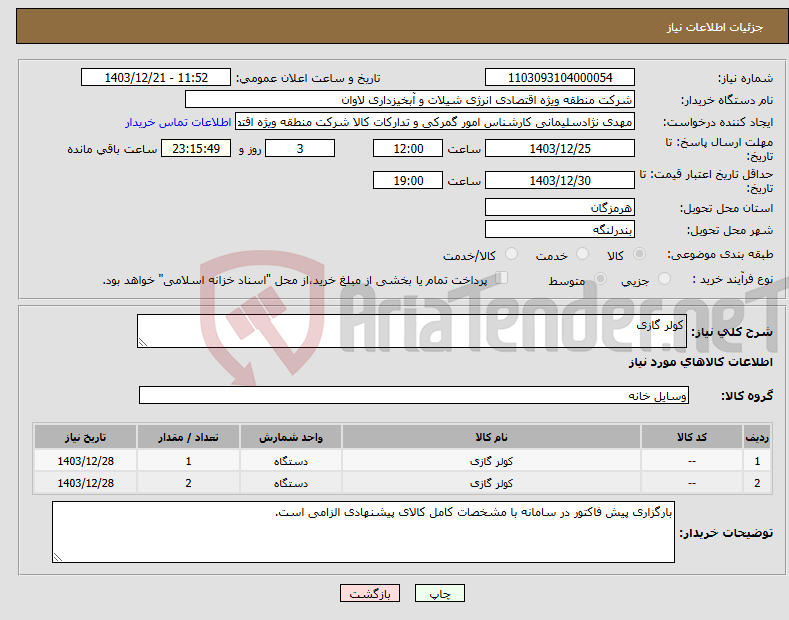Click the تعداد / مقدار column header

(188, 437)
